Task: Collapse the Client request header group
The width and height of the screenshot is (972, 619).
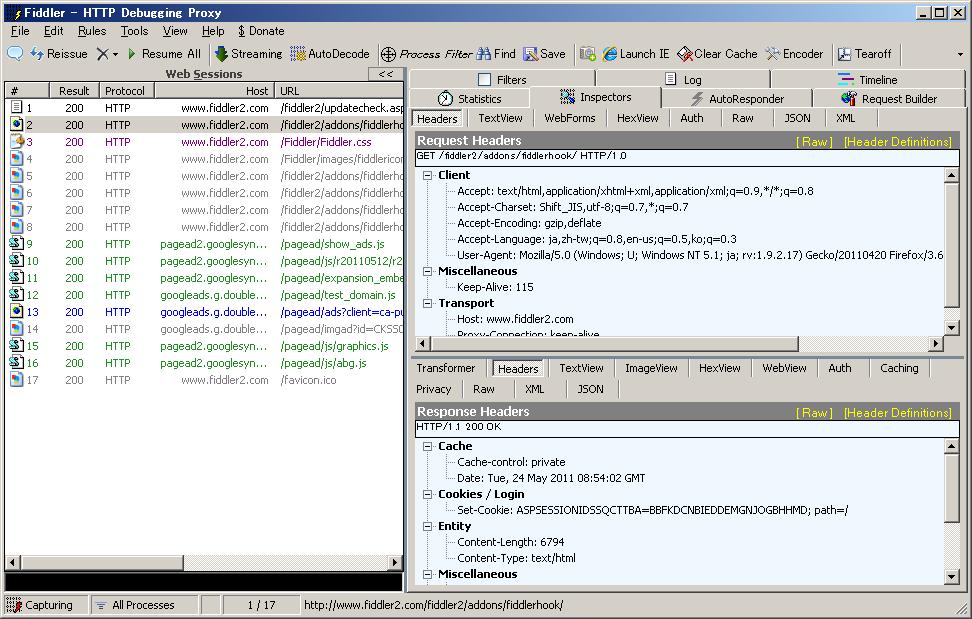Action: pos(428,175)
